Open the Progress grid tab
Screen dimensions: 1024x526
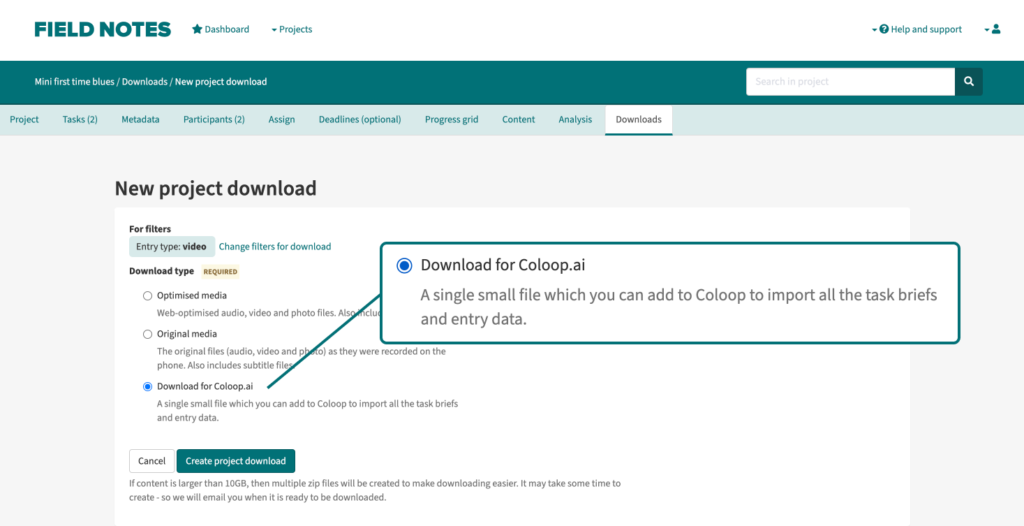(451, 120)
